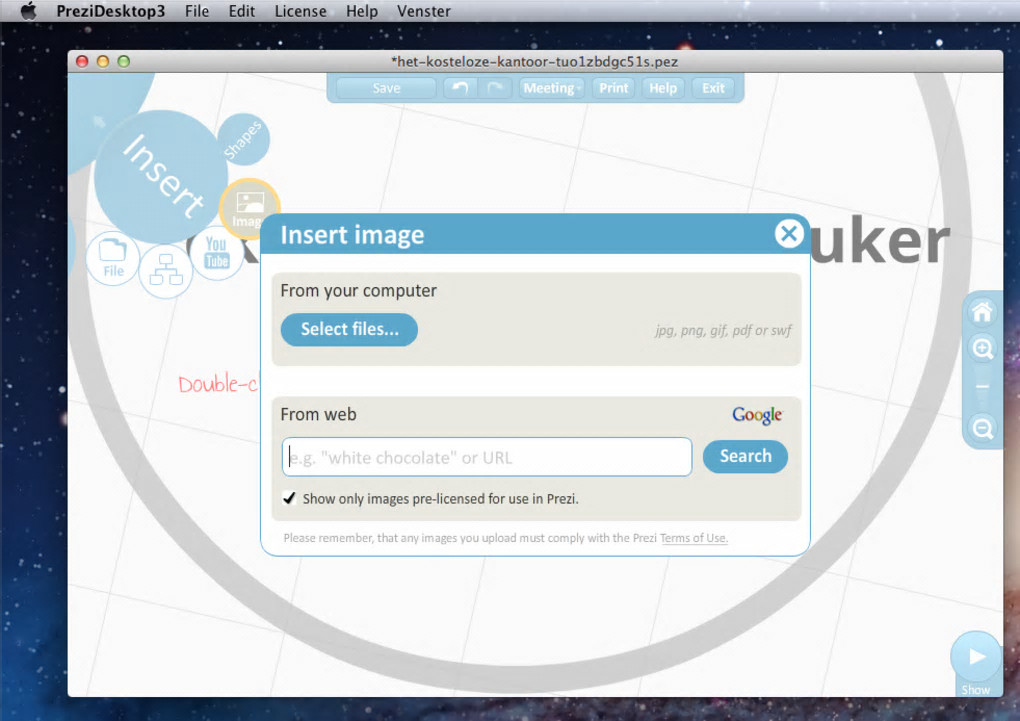This screenshot has width=1020, height=721.
Task: Click the Google logo
Action: 757,415
